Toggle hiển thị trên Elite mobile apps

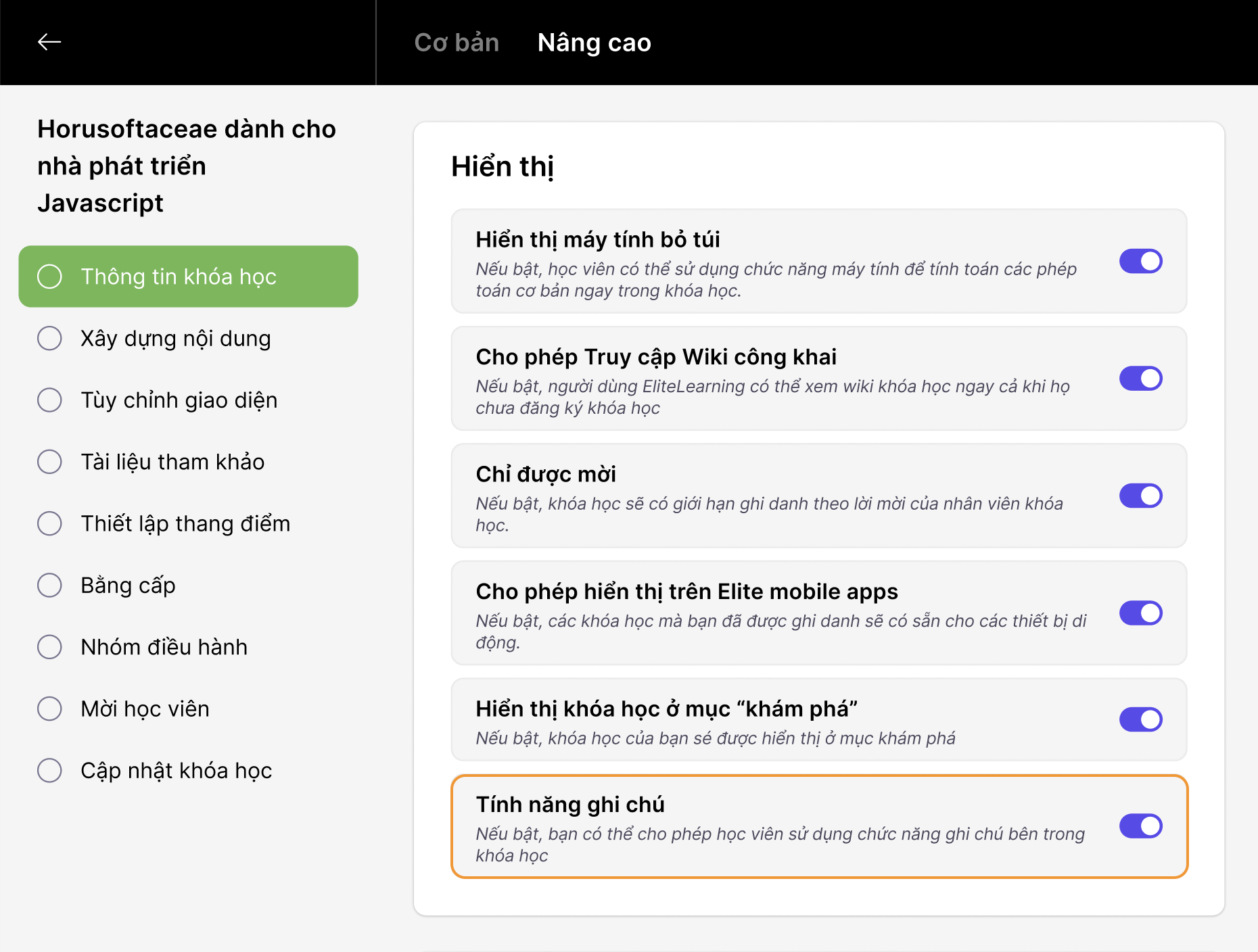[x=1140, y=613]
